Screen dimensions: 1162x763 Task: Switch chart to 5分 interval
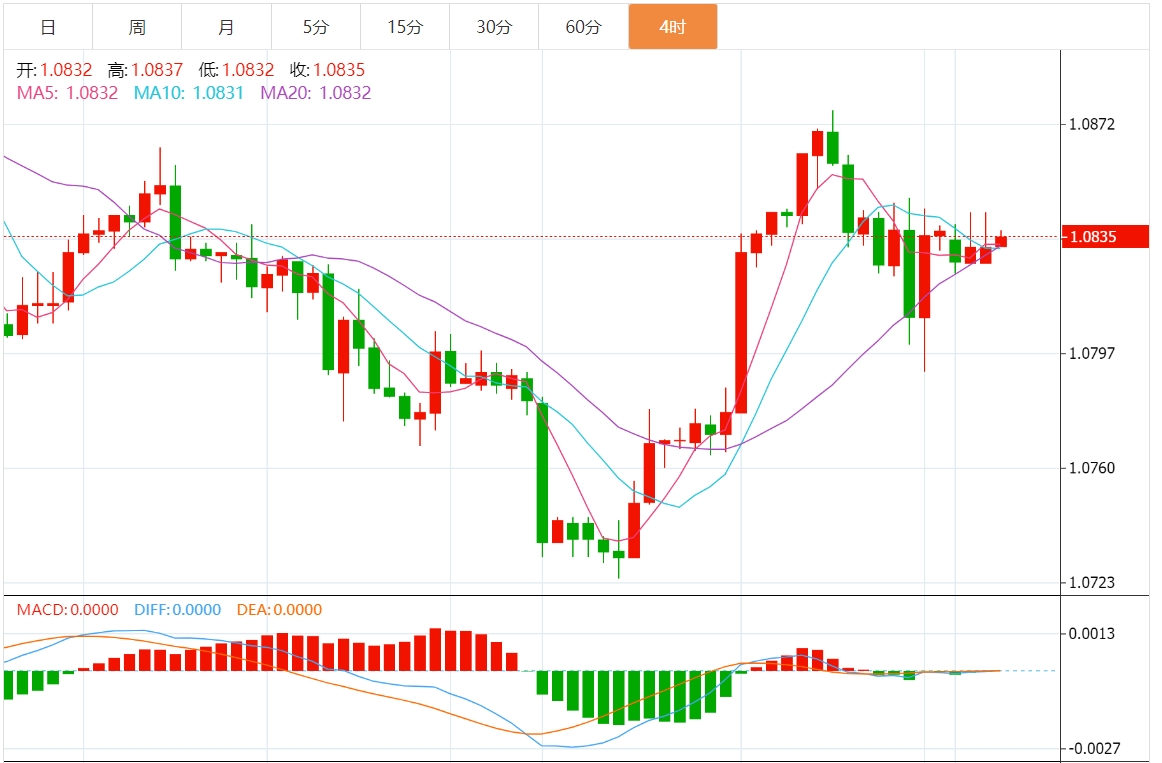pyautogui.click(x=315, y=27)
